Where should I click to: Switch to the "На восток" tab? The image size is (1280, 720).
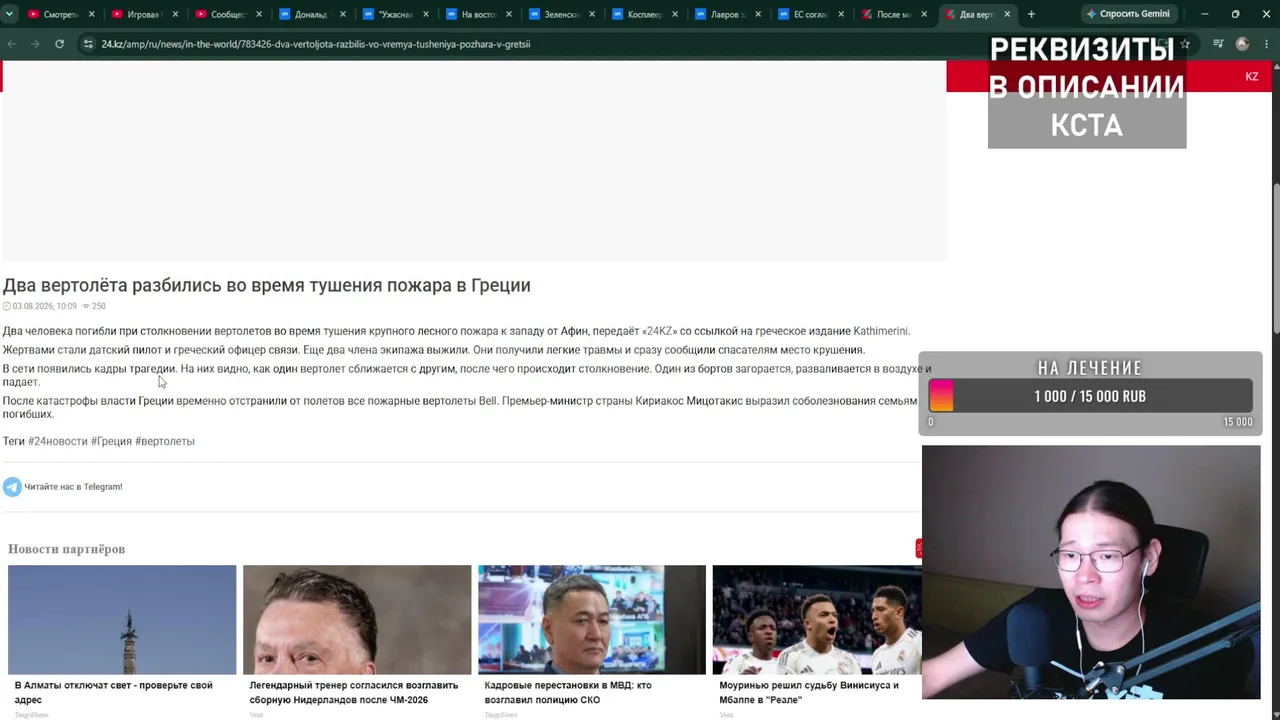477,14
